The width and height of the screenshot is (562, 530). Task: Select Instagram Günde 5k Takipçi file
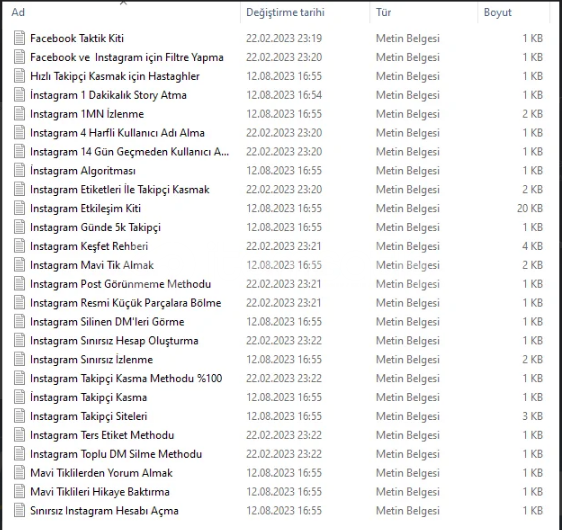(95, 227)
